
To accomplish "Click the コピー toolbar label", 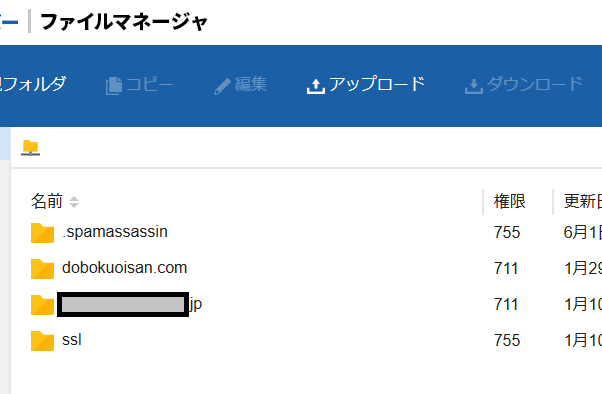I will 149,84.
